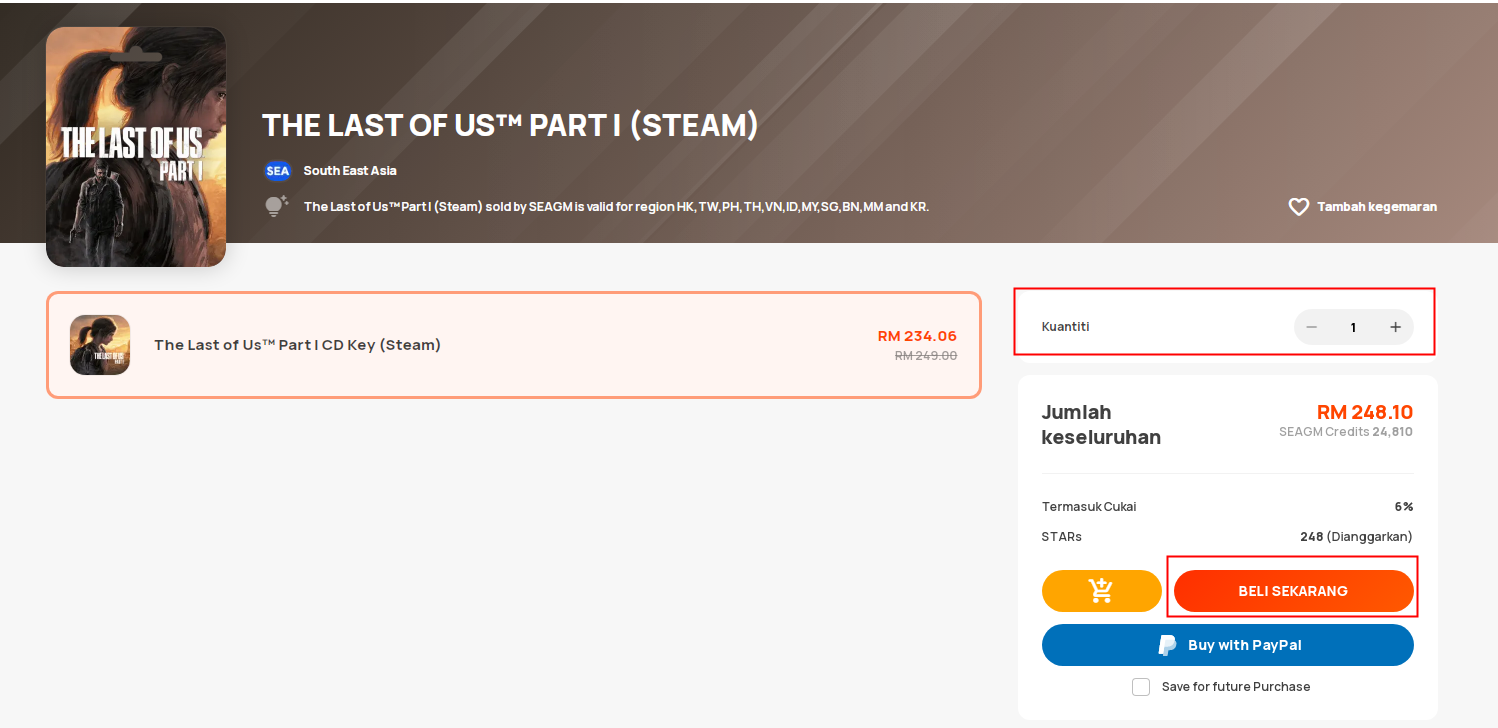Click the lightbulb region info icon
Screen dimensions: 1498x728
click(276, 206)
